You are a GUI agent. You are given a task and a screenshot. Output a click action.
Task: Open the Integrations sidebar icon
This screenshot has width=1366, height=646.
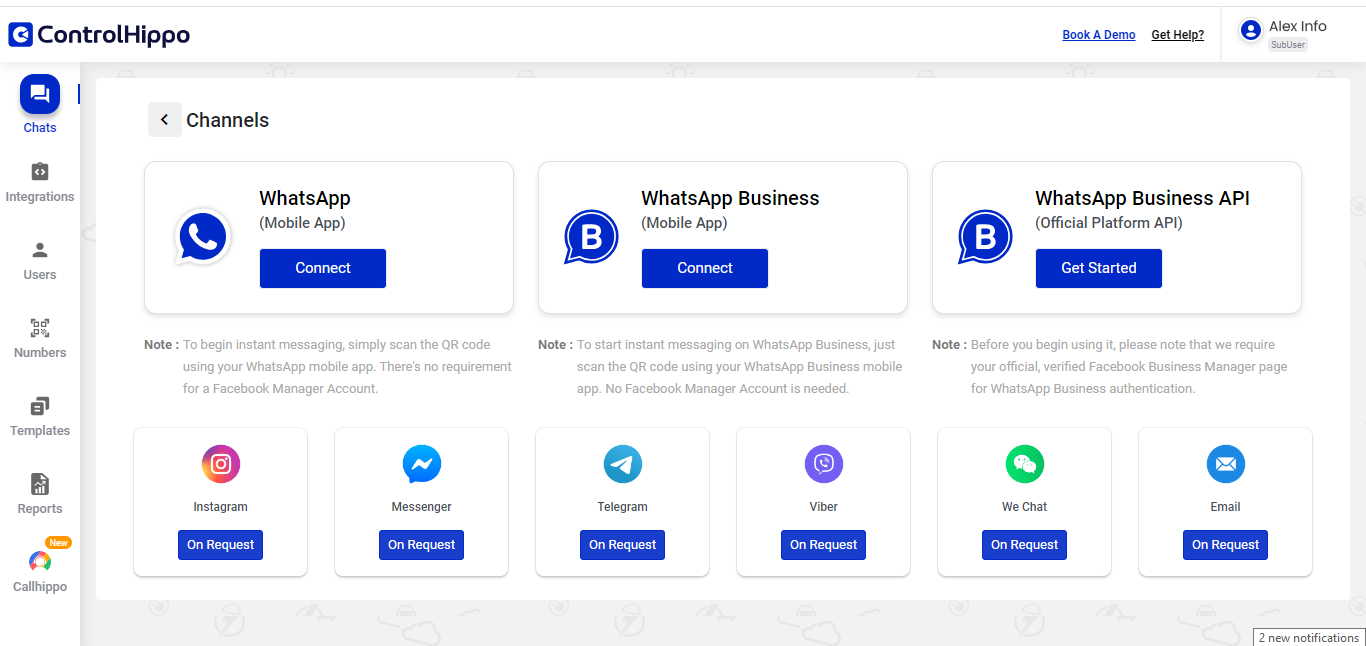coord(40,172)
